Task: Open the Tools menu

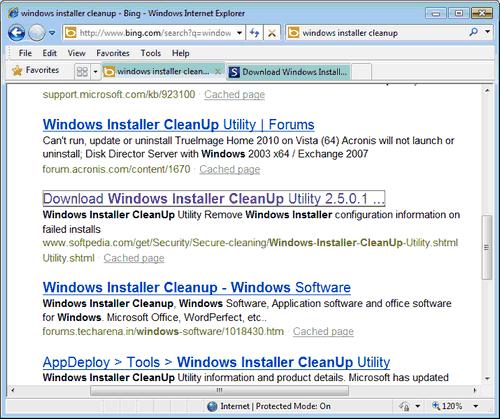Action: point(151,53)
